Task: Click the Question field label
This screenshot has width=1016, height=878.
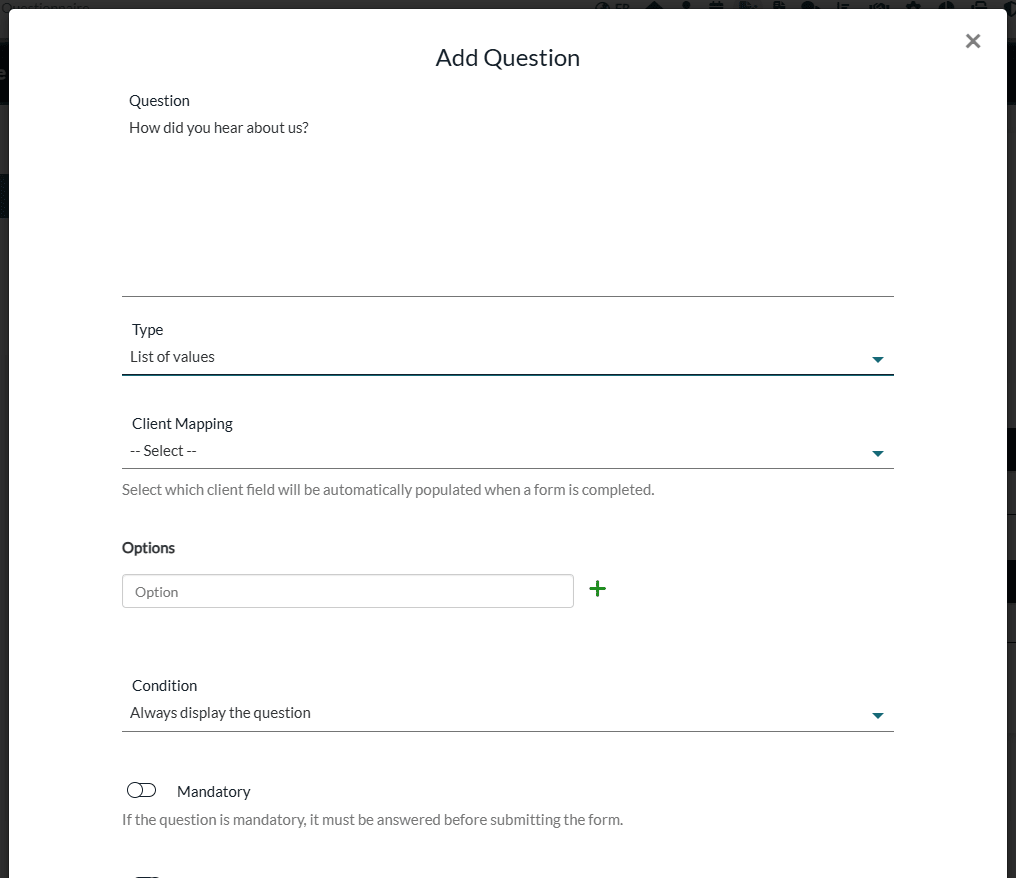Action: tap(159, 101)
